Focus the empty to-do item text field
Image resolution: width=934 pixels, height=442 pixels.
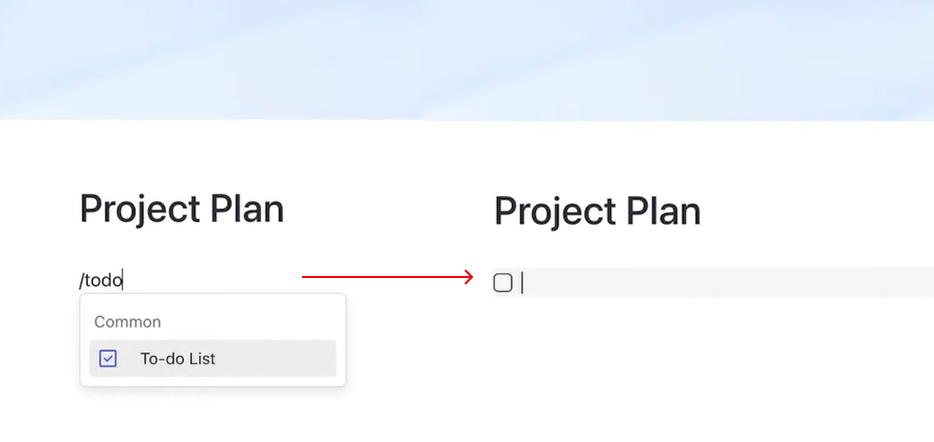pyautogui.click(x=700, y=283)
